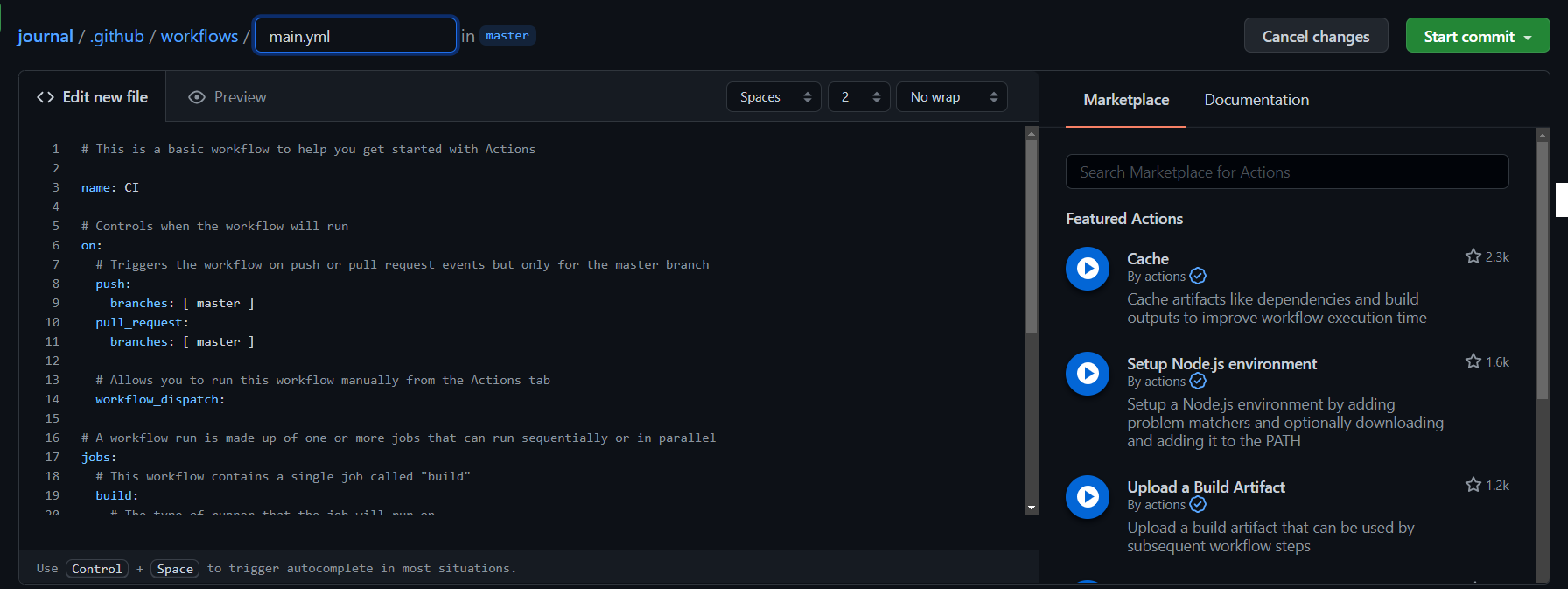1568x589 pixels.
Task: Click the master branch label
Action: click(x=507, y=36)
